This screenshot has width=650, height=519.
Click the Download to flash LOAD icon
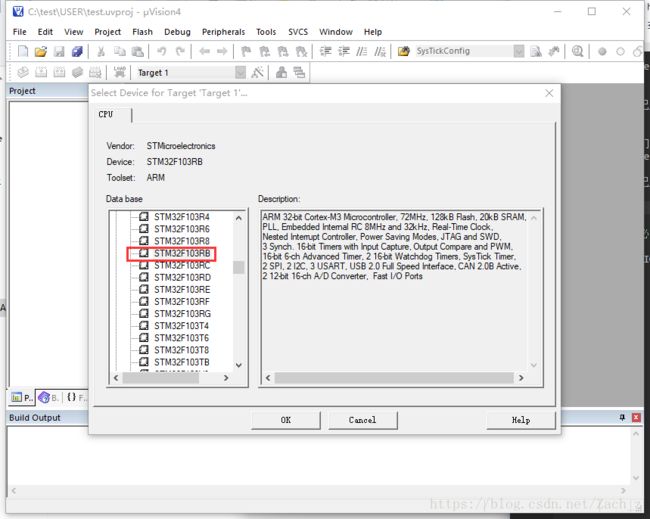(120, 73)
